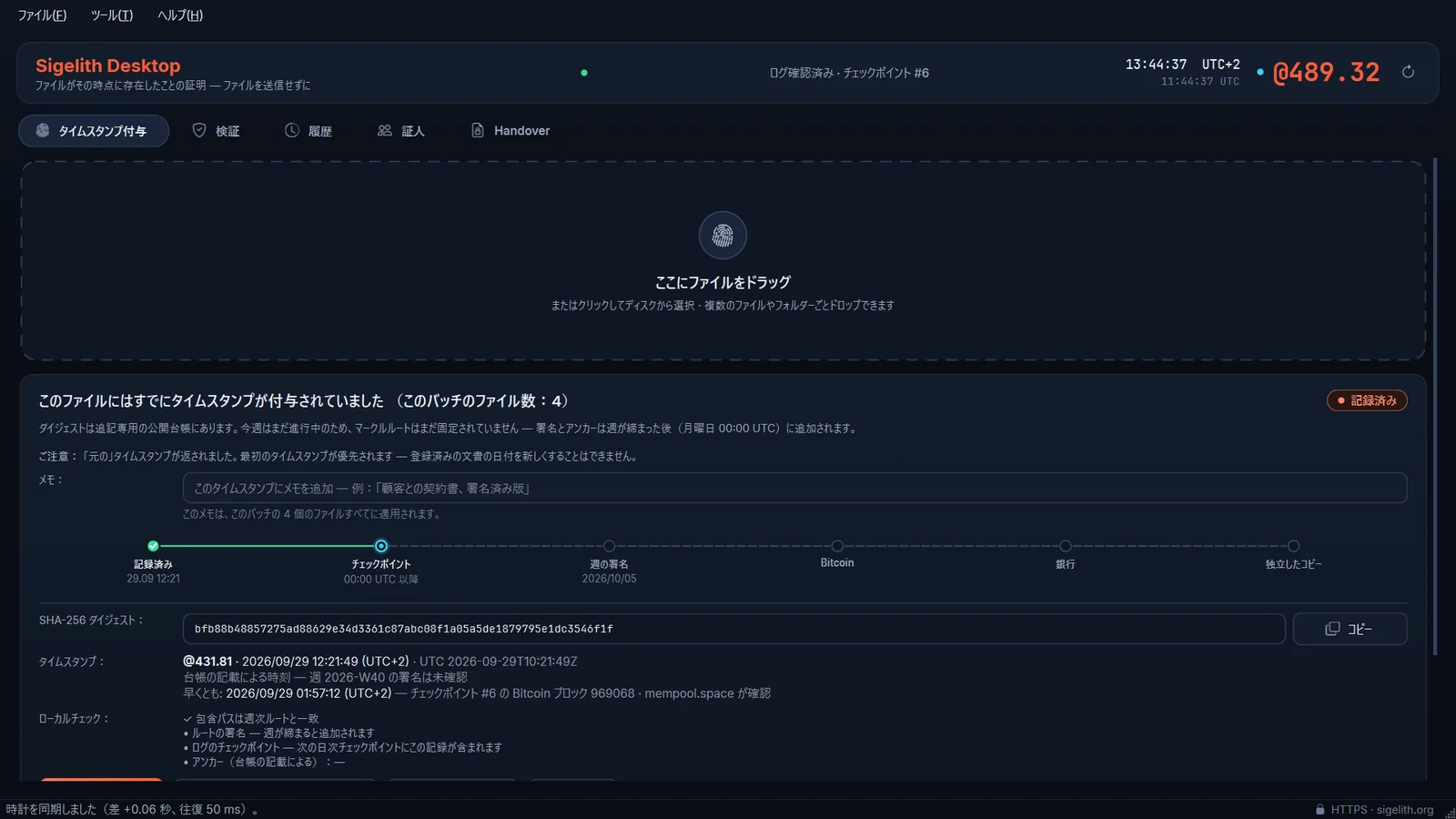Click the ローカルチェック label
The height and width of the screenshot is (819, 1456).
(x=74, y=719)
